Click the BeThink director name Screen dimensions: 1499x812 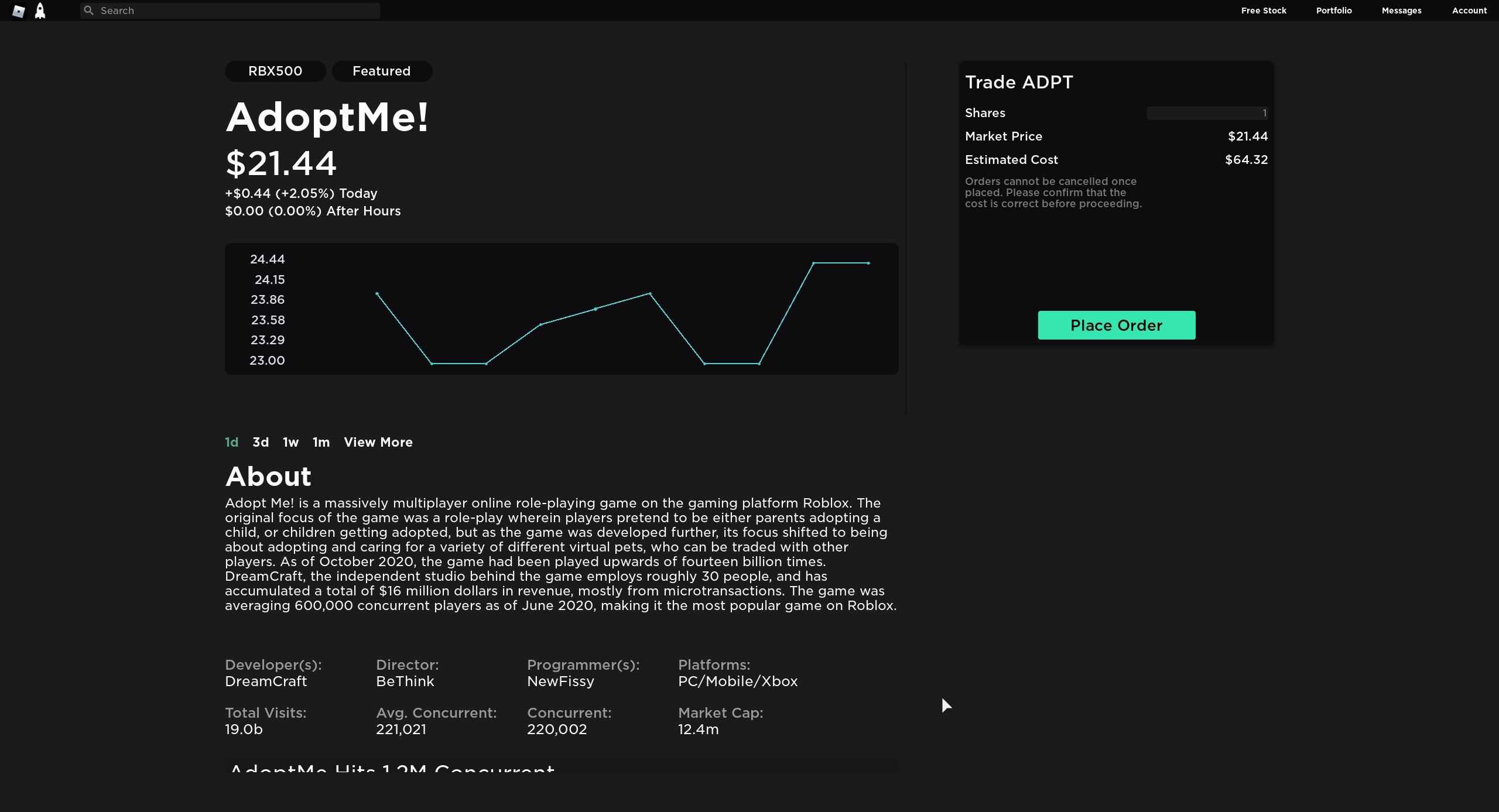[405, 681]
